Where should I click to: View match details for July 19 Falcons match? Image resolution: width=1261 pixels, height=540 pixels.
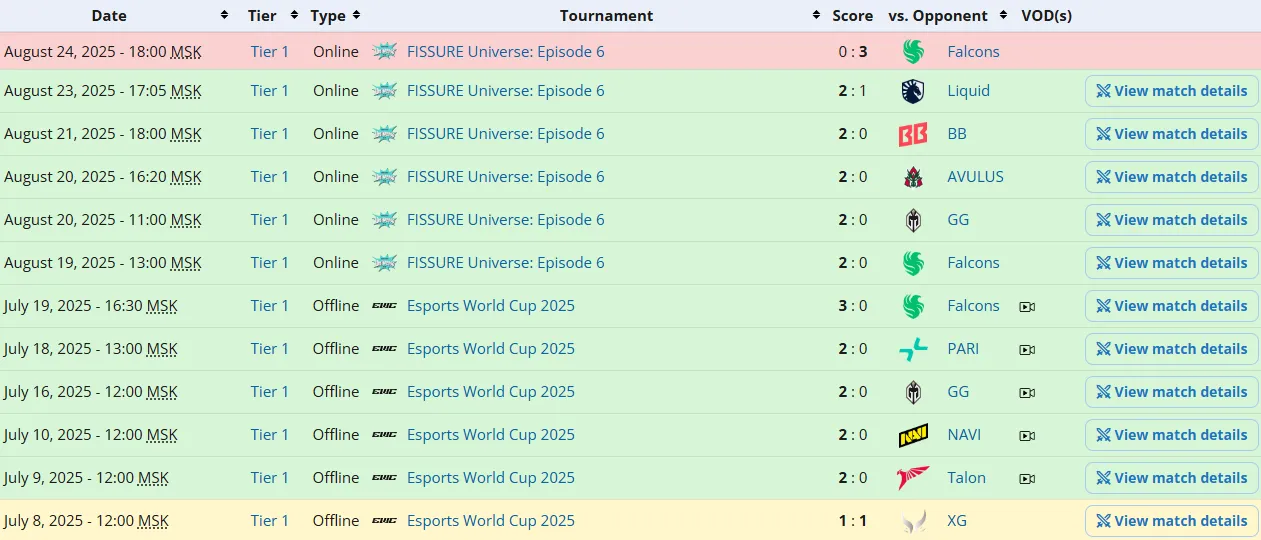coord(1172,306)
